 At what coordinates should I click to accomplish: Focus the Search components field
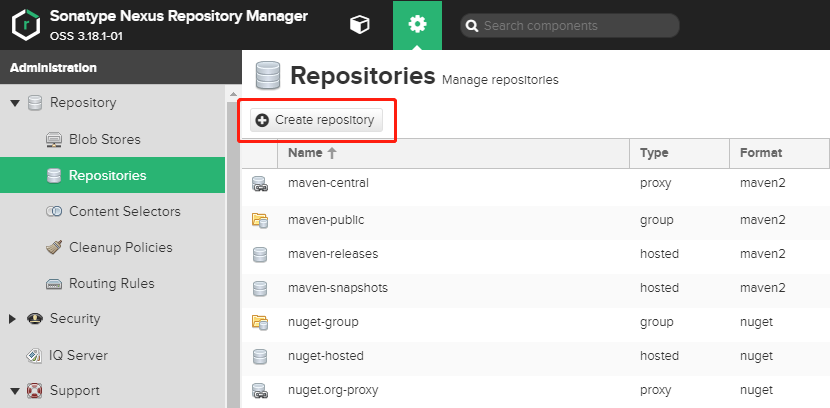point(570,25)
